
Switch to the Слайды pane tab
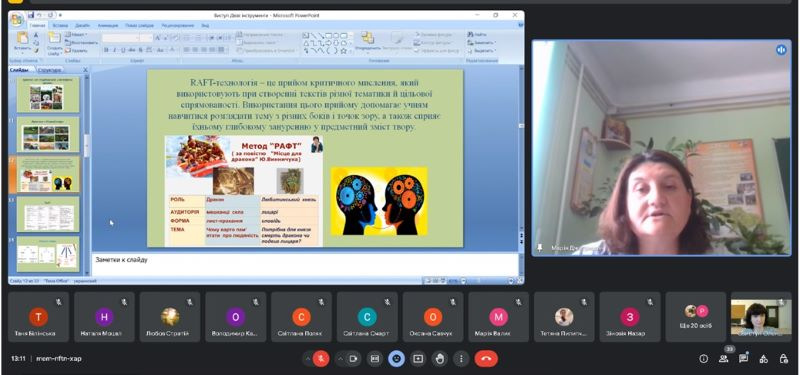point(19,70)
